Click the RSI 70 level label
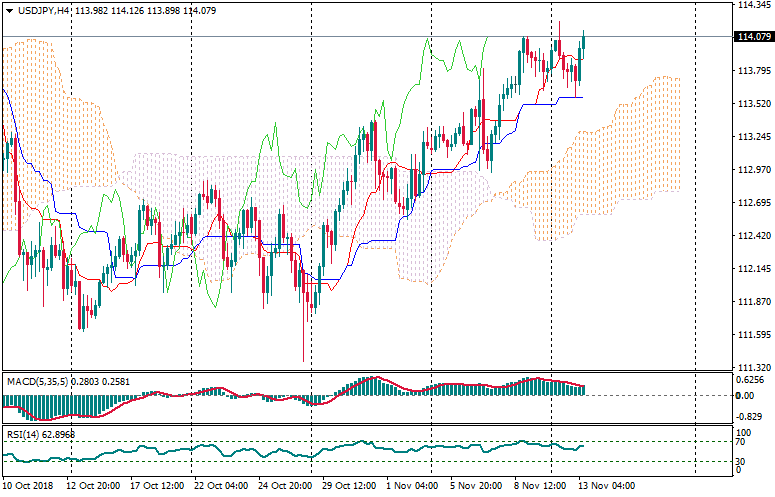The height and width of the screenshot is (497, 775). [x=742, y=441]
